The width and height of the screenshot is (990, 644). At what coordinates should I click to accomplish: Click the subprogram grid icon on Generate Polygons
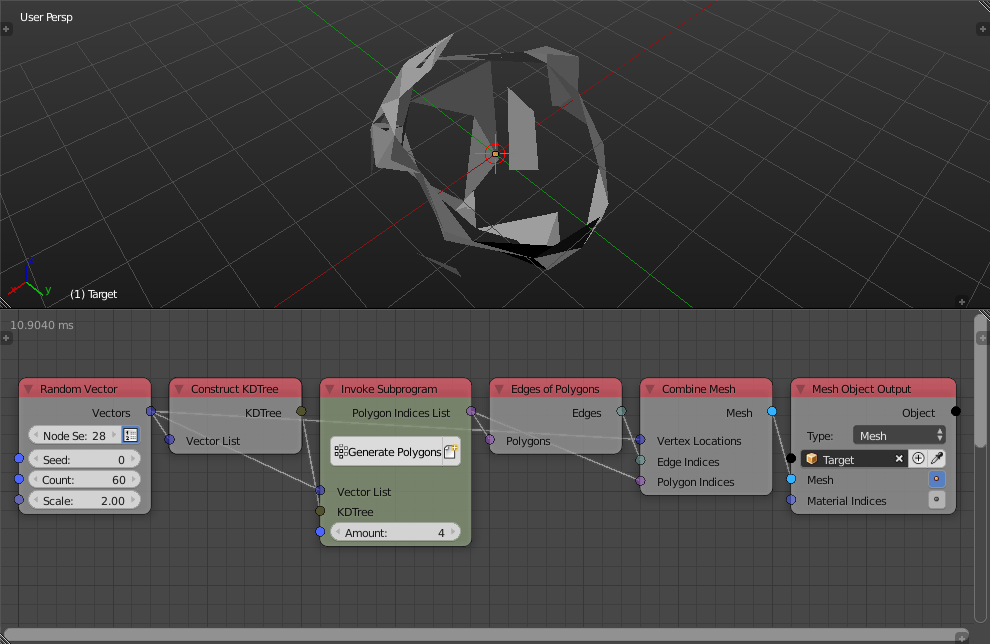(341, 451)
